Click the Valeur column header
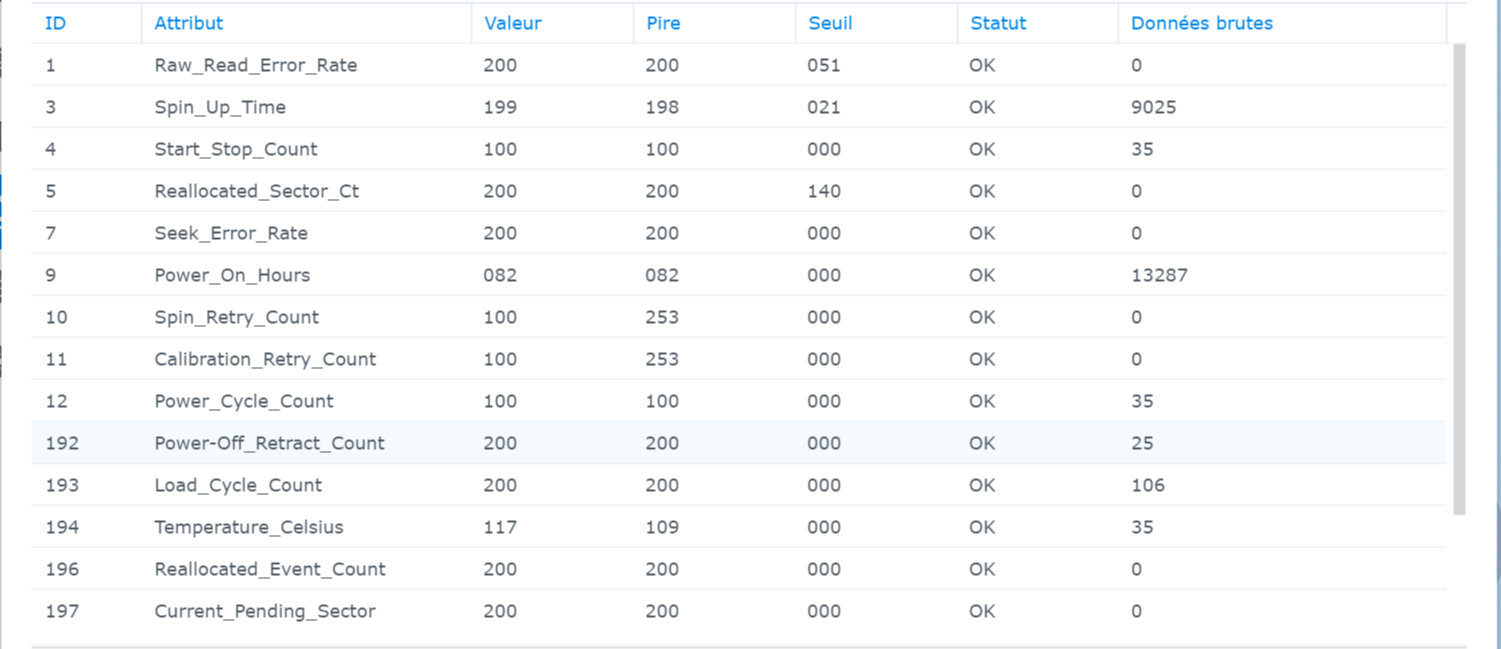 pos(513,23)
